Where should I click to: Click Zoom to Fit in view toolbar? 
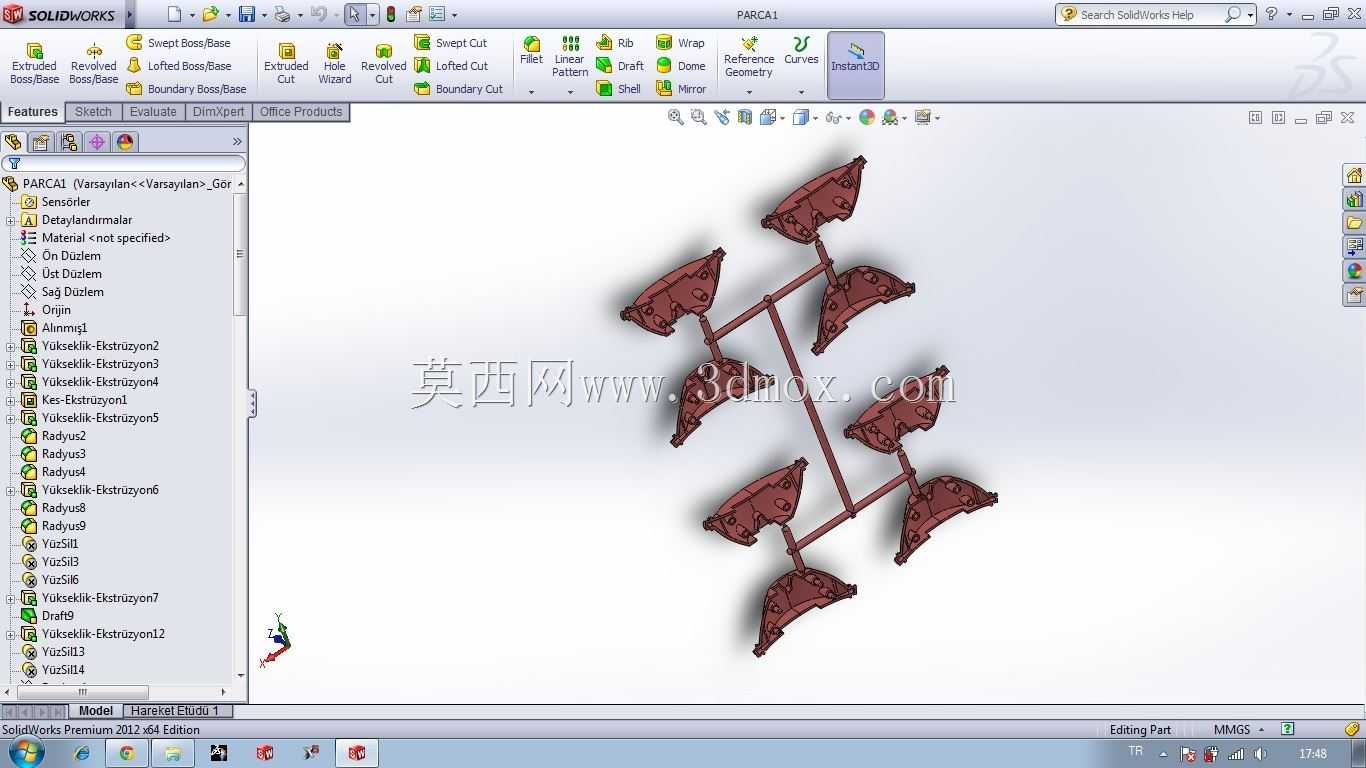coord(676,117)
